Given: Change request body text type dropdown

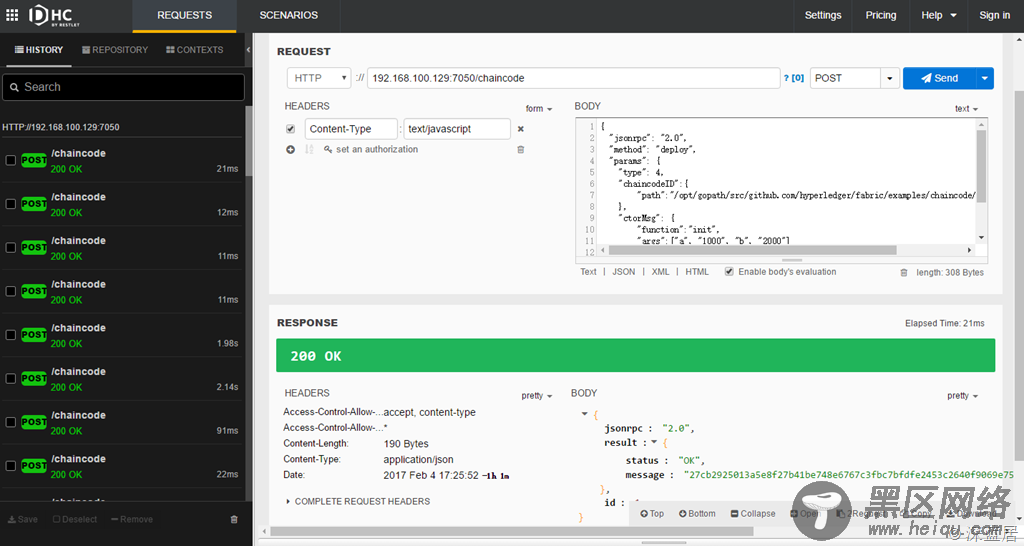Looking at the screenshot, I should point(967,108).
